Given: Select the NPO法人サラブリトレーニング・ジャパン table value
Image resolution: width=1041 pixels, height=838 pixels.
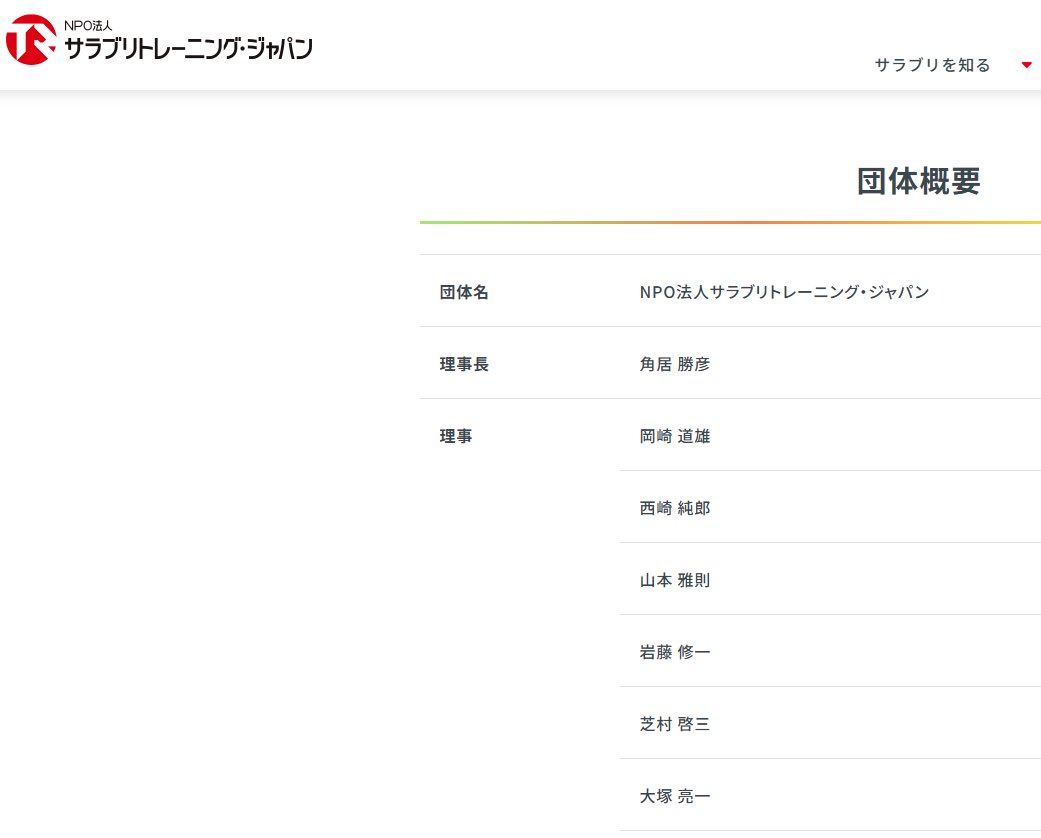Looking at the screenshot, I should (x=784, y=292).
